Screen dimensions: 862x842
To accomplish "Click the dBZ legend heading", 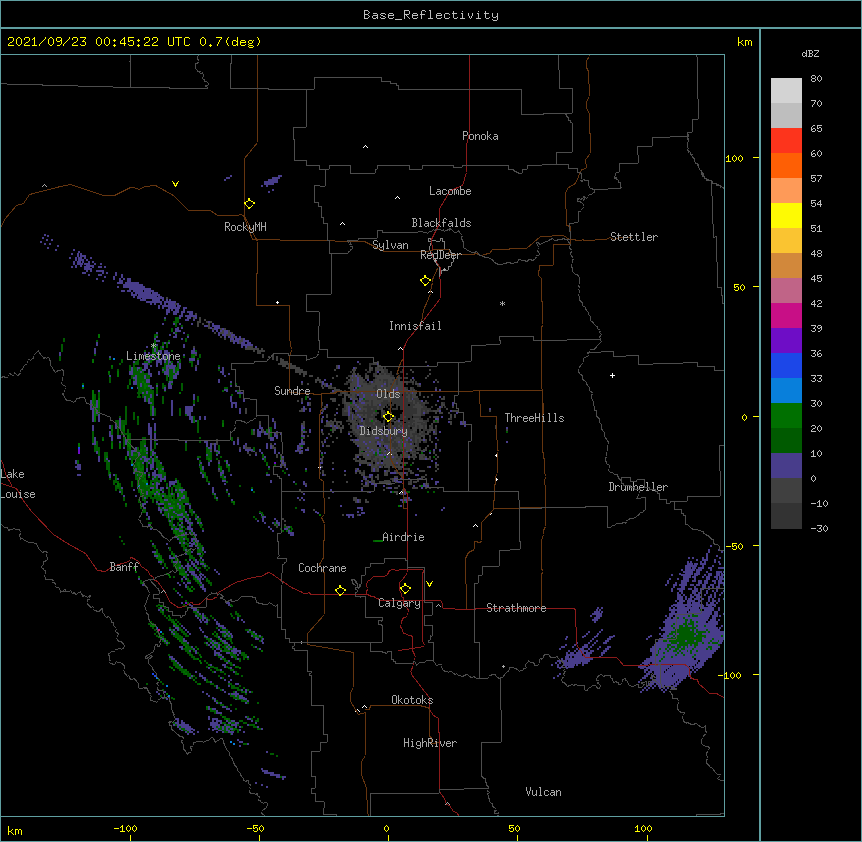I will (810, 54).
